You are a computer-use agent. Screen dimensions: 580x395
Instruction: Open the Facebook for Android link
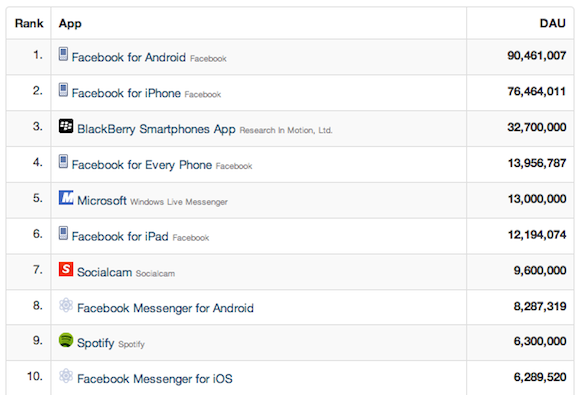pyautogui.click(x=129, y=57)
